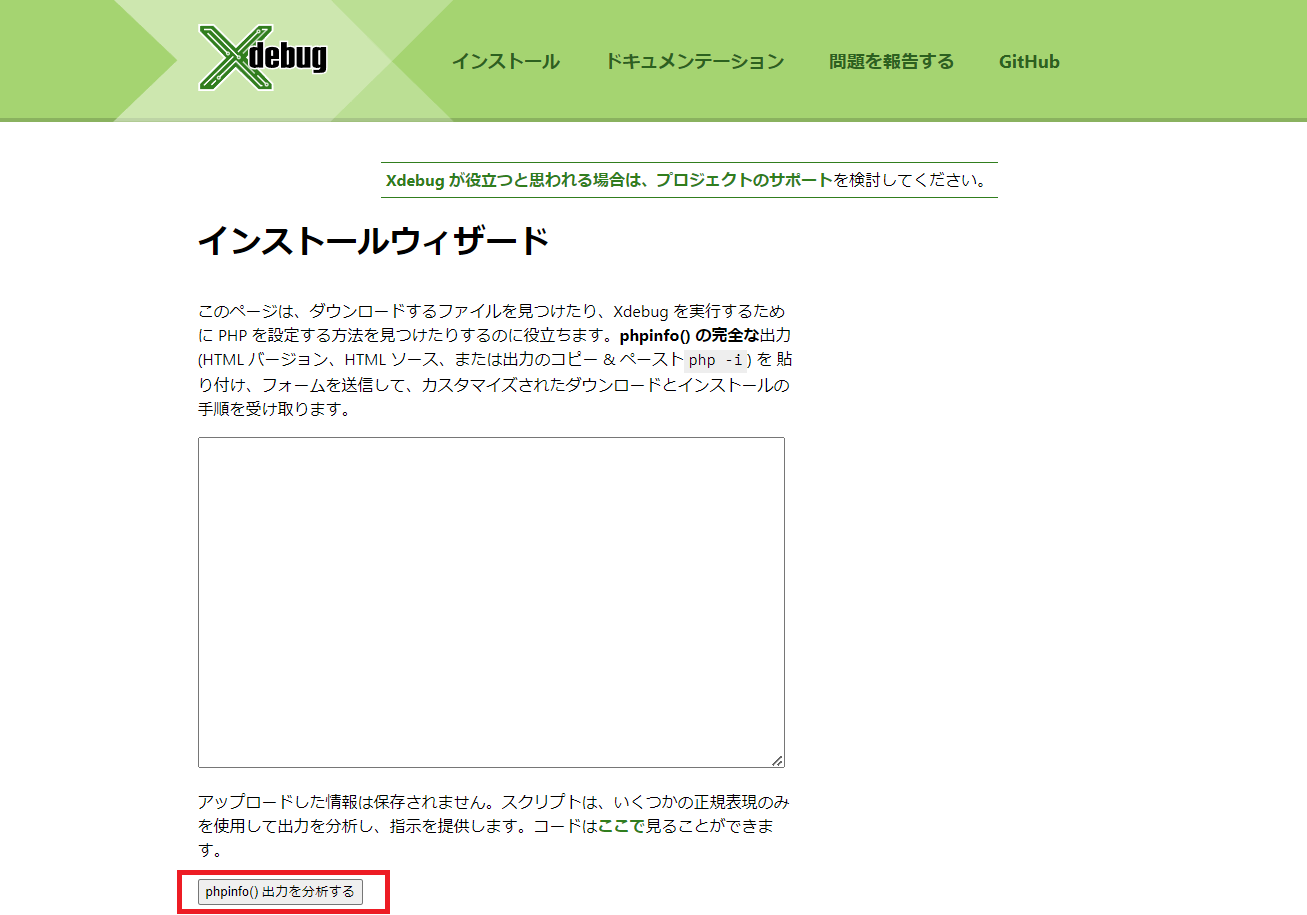1307x915 pixels.
Task: Click the phpinfo() 出力を分析する button
Action: click(x=280, y=892)
